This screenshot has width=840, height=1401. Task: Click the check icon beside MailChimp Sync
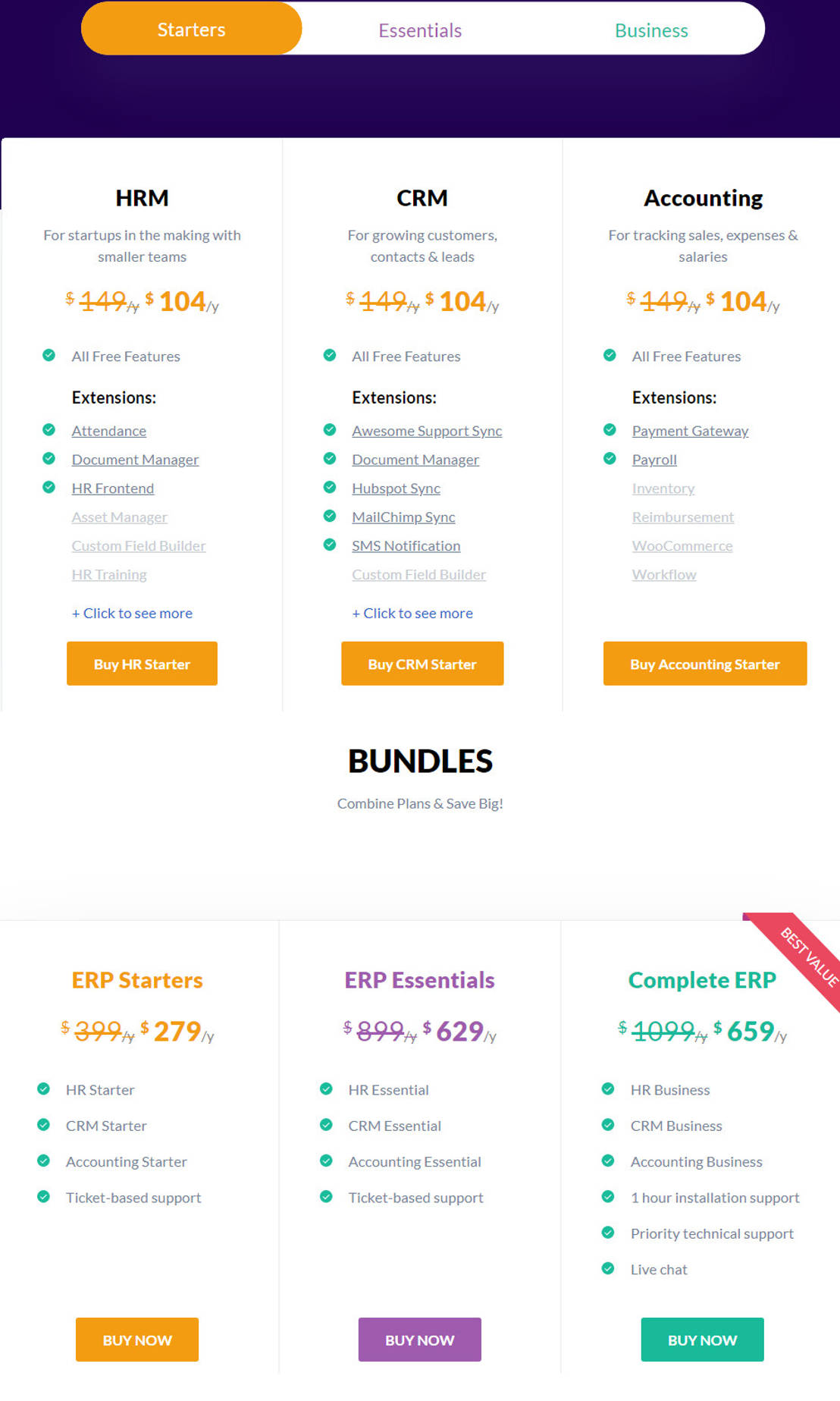point(330,516)
